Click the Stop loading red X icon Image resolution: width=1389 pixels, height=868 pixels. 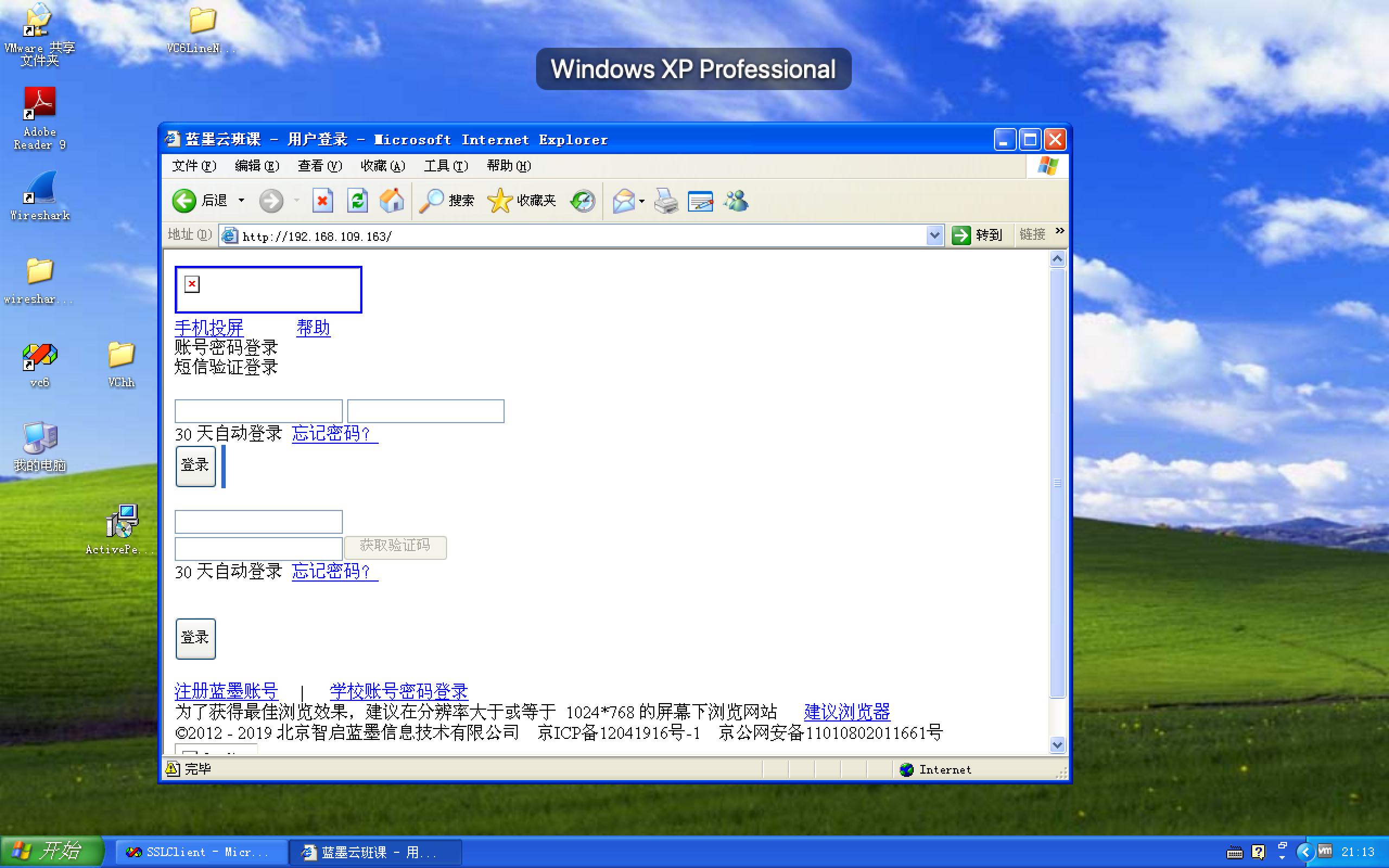point(323,200)
